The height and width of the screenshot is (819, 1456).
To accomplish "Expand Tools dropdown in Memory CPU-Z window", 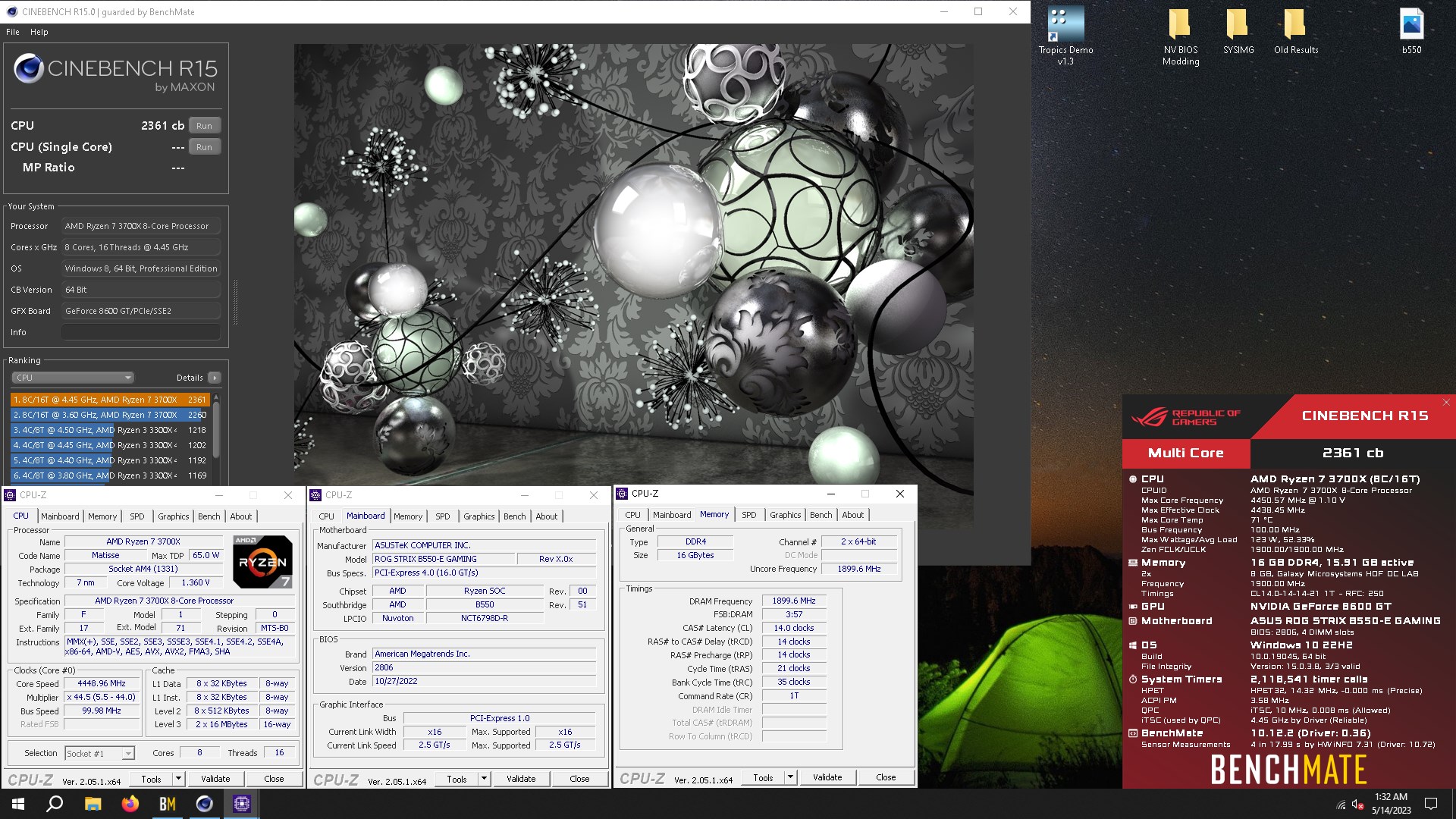I will coord(790,777).
